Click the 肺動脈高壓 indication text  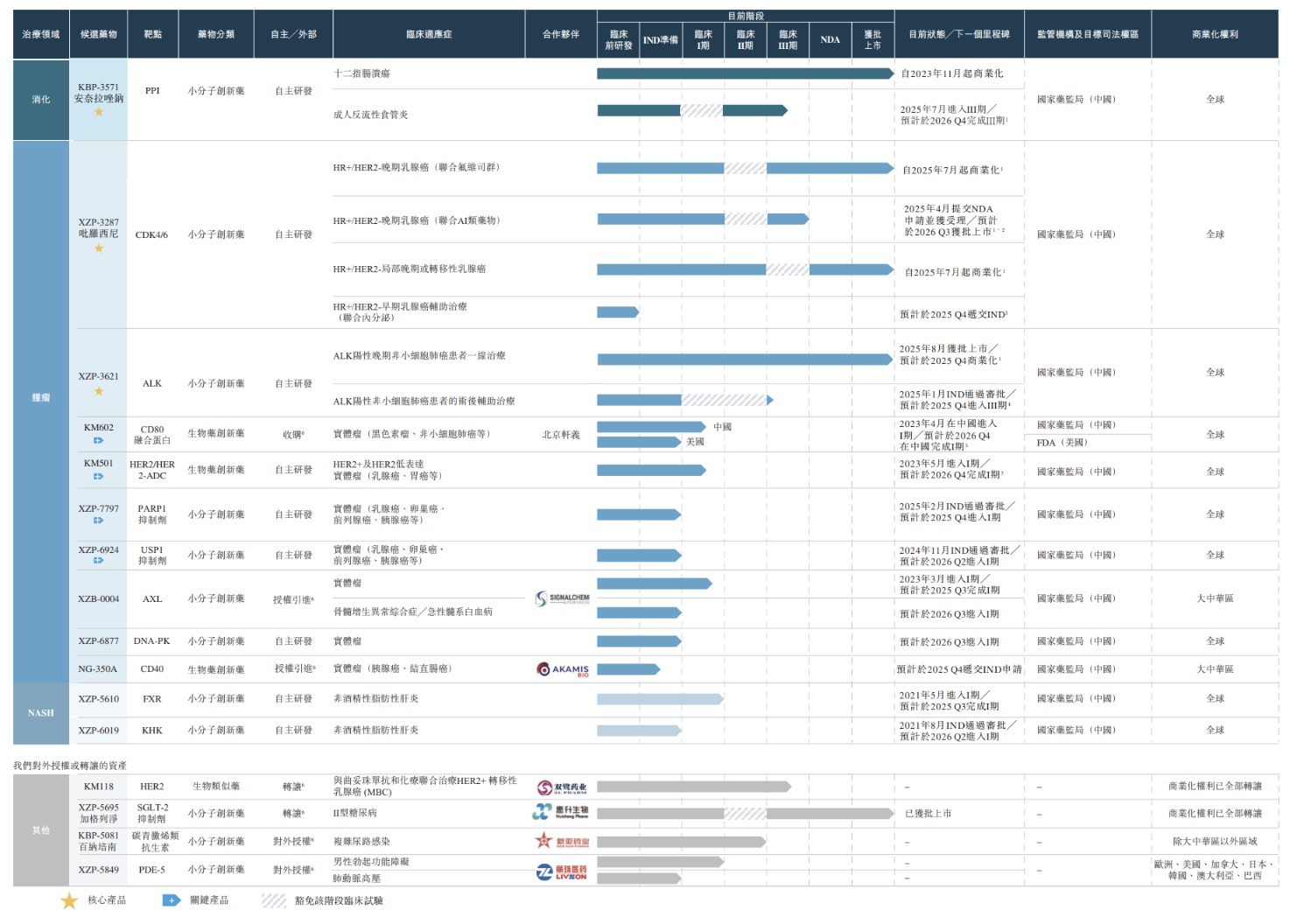[356, 878]
